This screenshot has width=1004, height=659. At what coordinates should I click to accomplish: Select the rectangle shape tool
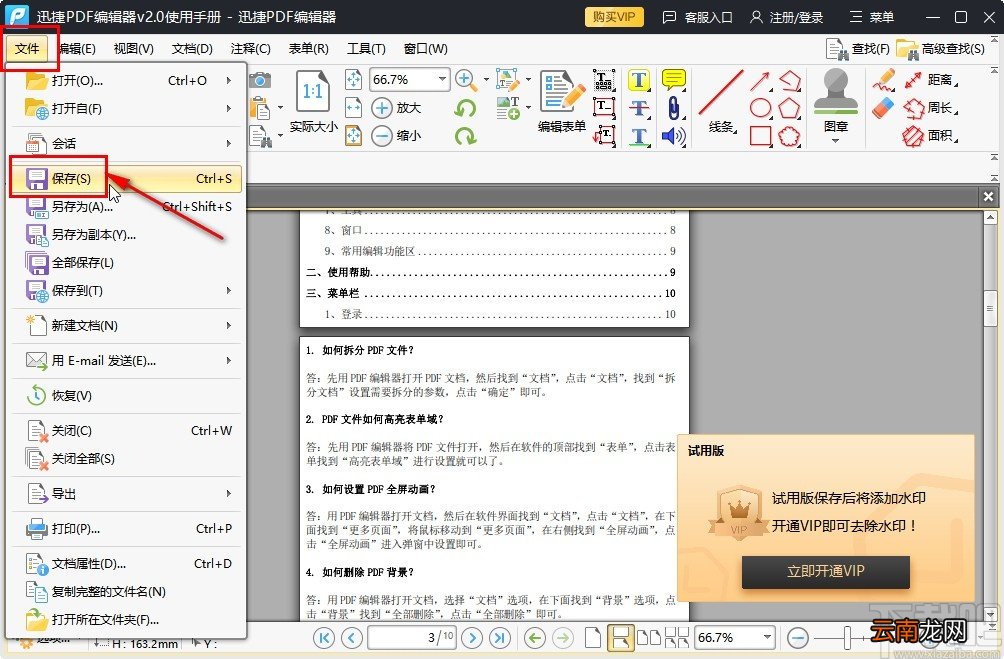click(761, 136)
